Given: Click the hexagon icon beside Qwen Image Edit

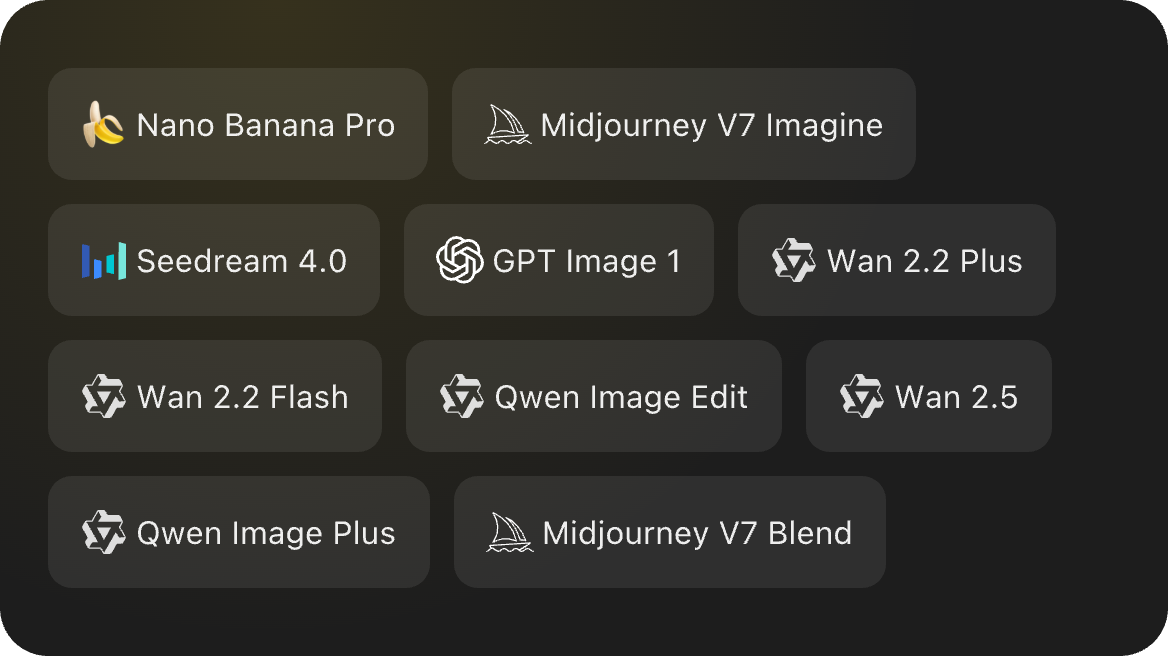Looking at the screenshot, I should point(461,396).
